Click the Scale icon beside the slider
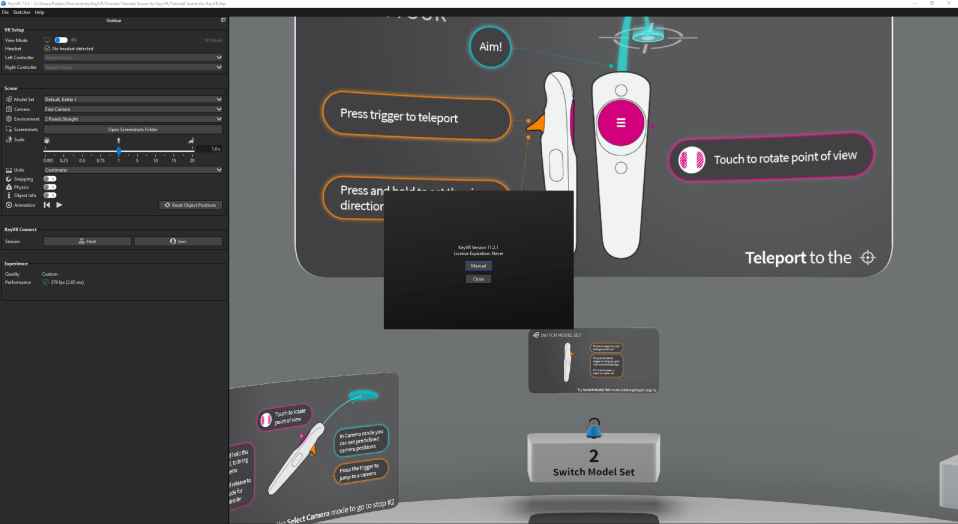Screen dimensions: 958x524 click(9, 139)
